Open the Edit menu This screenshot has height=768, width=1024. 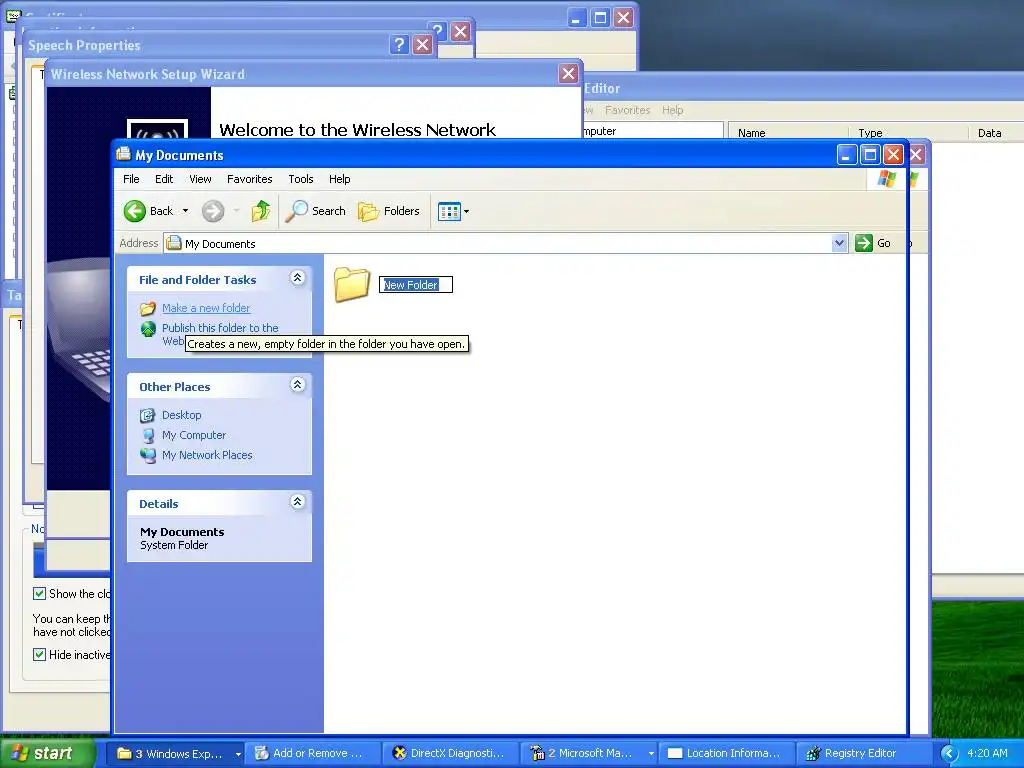(x=164, y=179)
